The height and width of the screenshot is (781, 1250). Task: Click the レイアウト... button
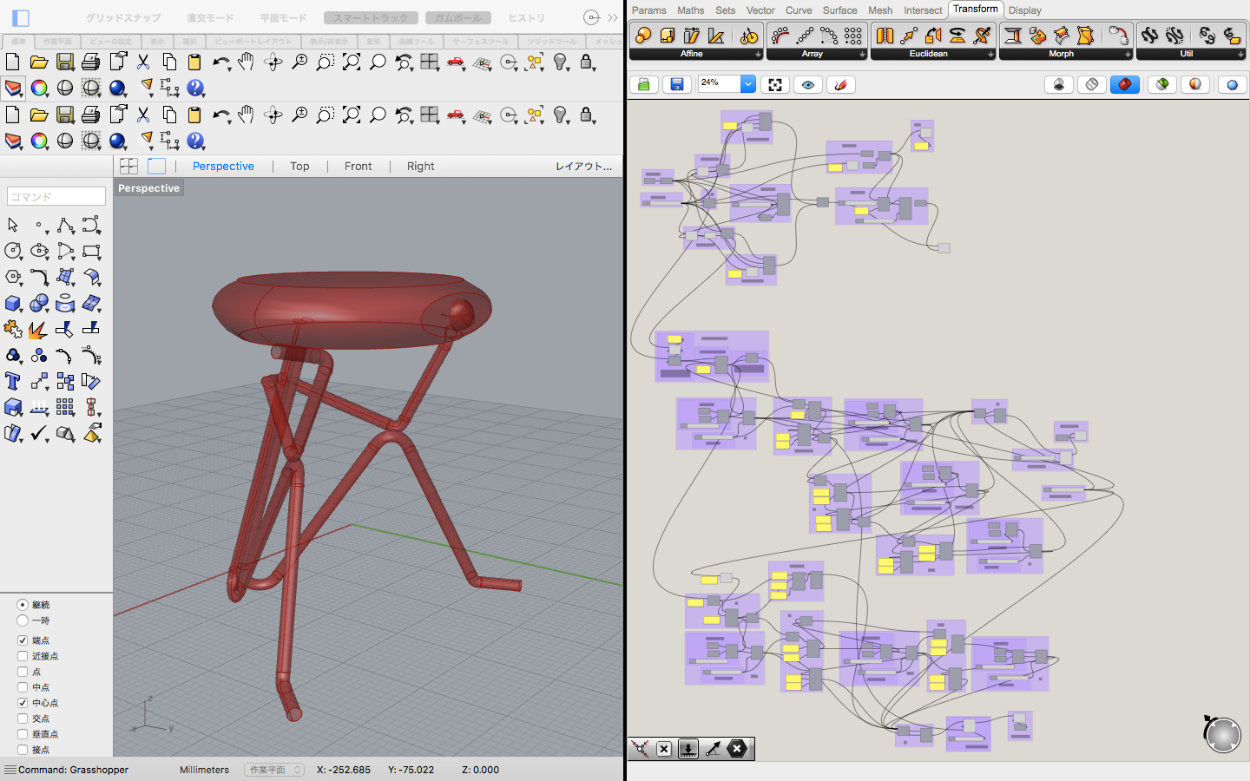[x=583, y=166]
